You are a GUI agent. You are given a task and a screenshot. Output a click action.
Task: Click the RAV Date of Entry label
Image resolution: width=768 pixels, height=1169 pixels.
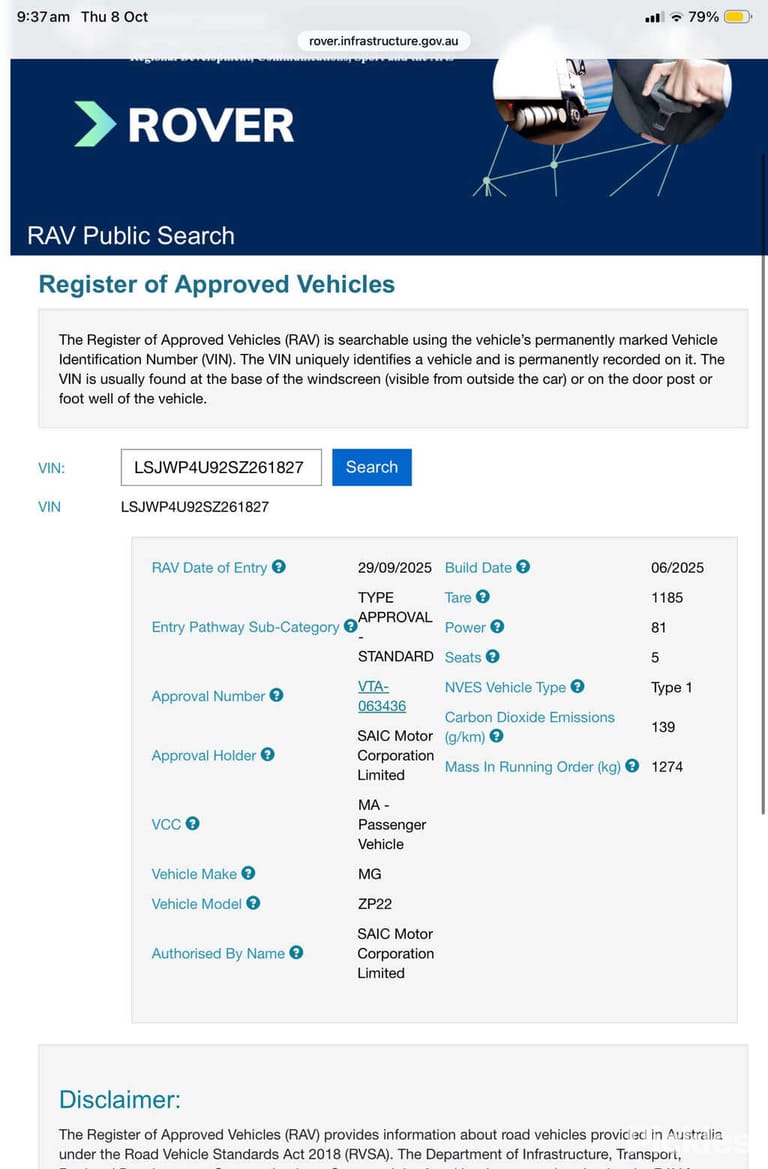(x=209, y=567)
